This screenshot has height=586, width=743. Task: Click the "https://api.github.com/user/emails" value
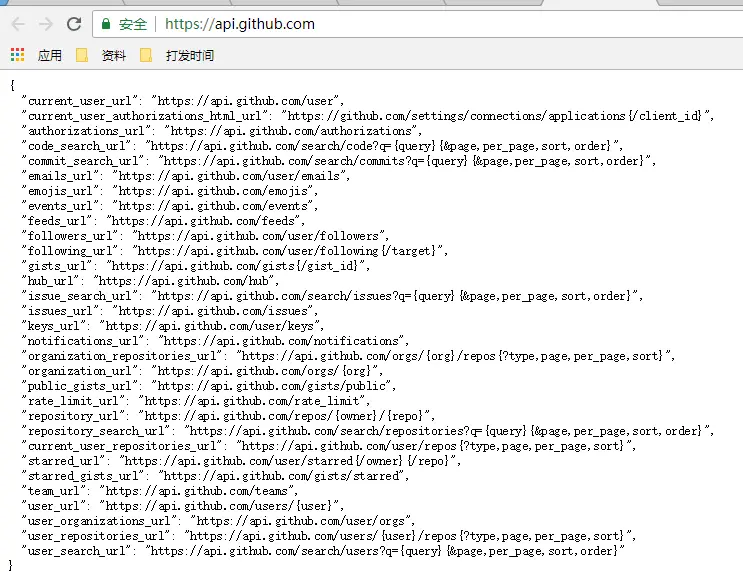click(229, 176)
